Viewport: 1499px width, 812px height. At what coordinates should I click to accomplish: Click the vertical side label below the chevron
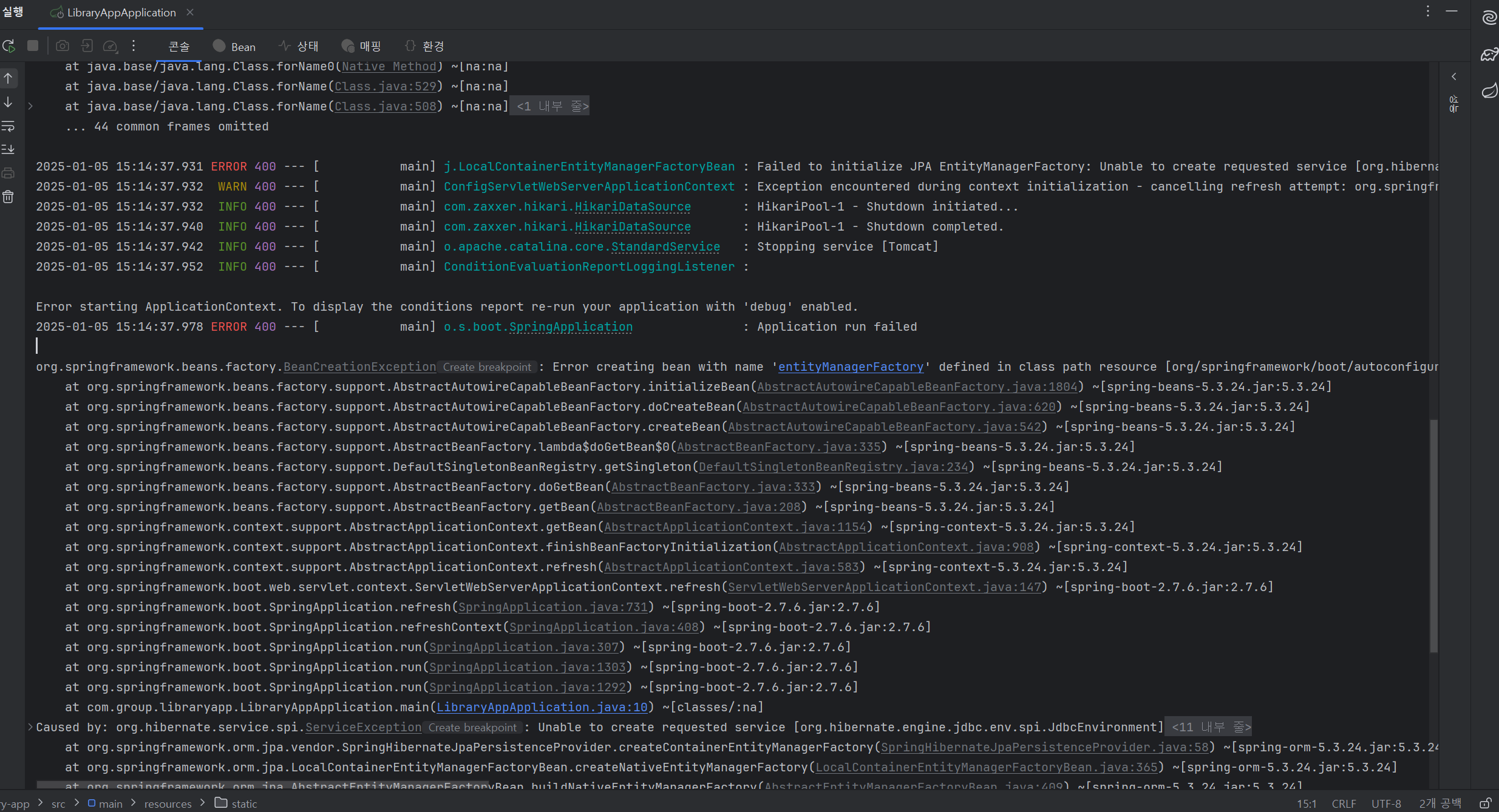[x=1454, y=104]
